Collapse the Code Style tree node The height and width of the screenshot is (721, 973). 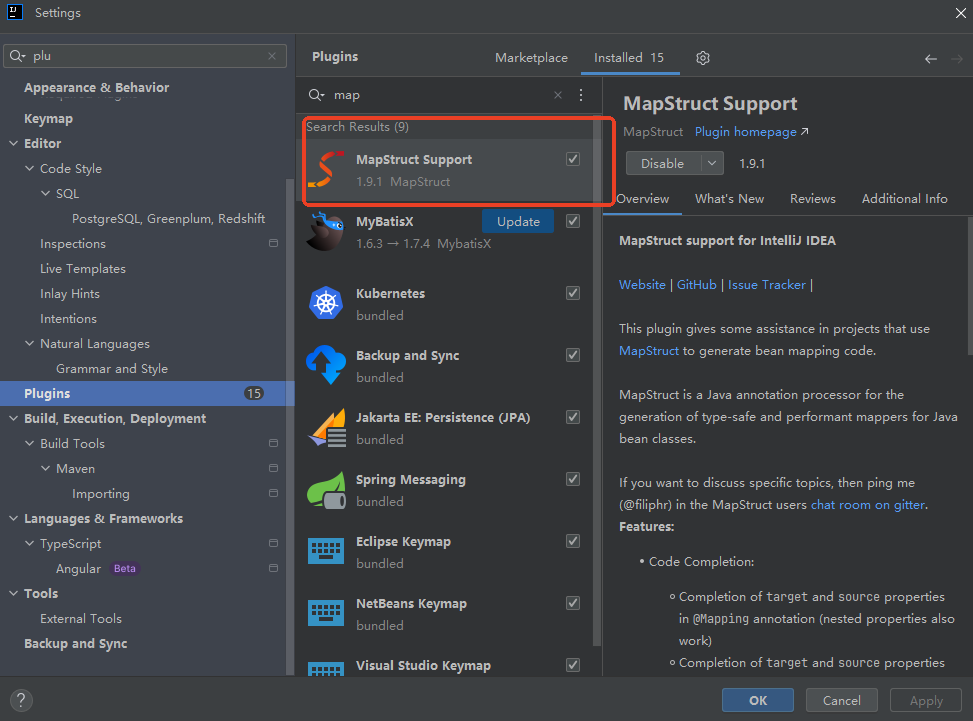click(x=30, y=169)
